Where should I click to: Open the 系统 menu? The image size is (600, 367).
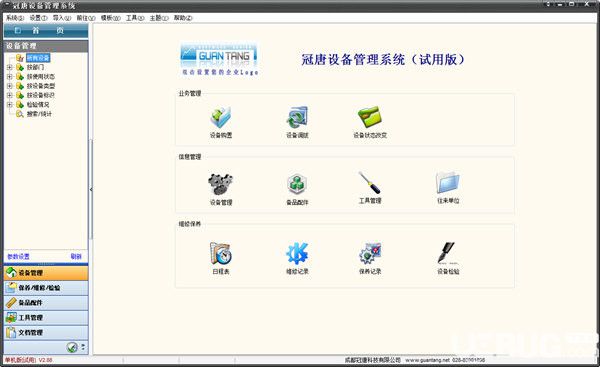(x=15, y=18)
